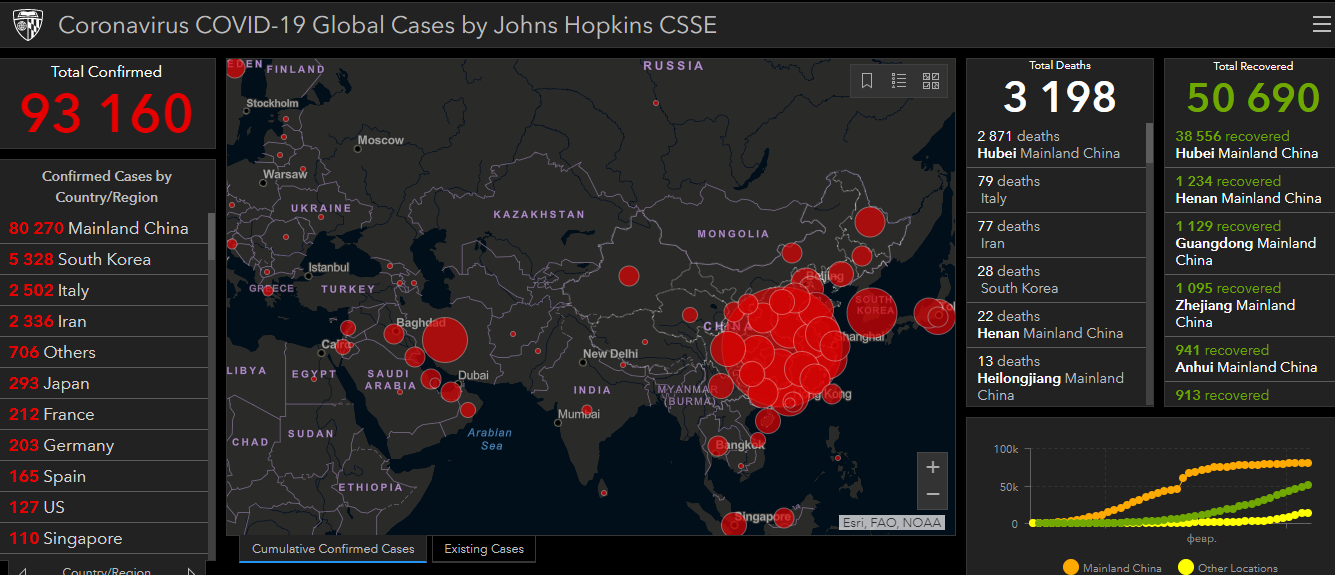Click the Total Recovered 50 690 figure

(x=1253, y=97)
